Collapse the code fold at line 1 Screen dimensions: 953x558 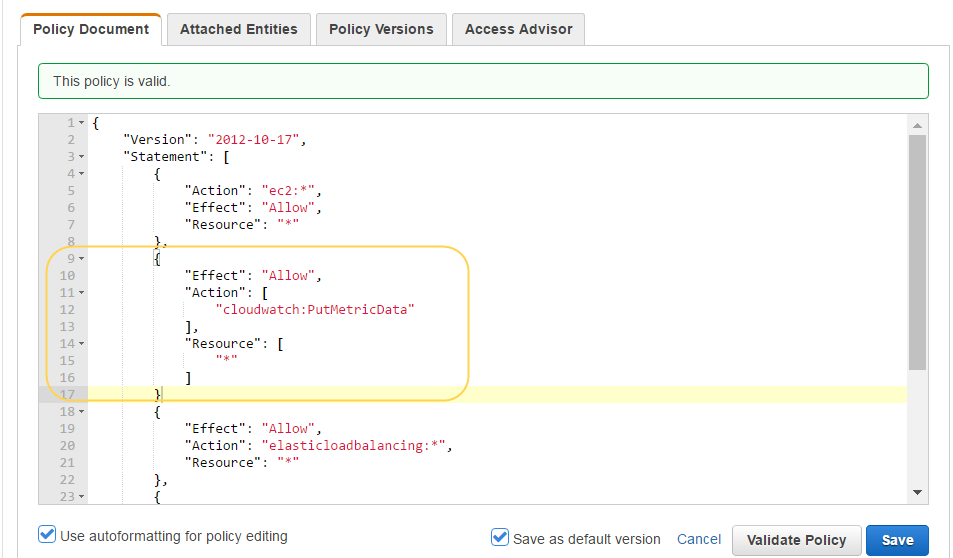pos(81,123)
